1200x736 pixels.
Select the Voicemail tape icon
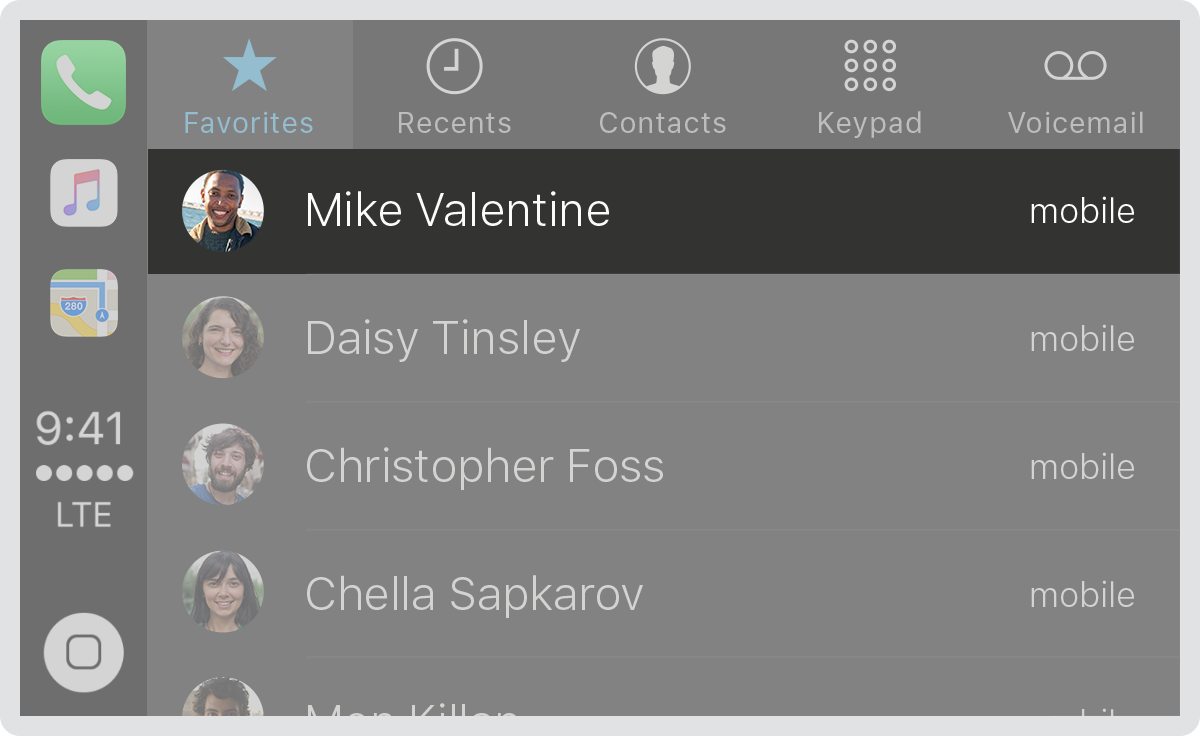(1076, 66)
